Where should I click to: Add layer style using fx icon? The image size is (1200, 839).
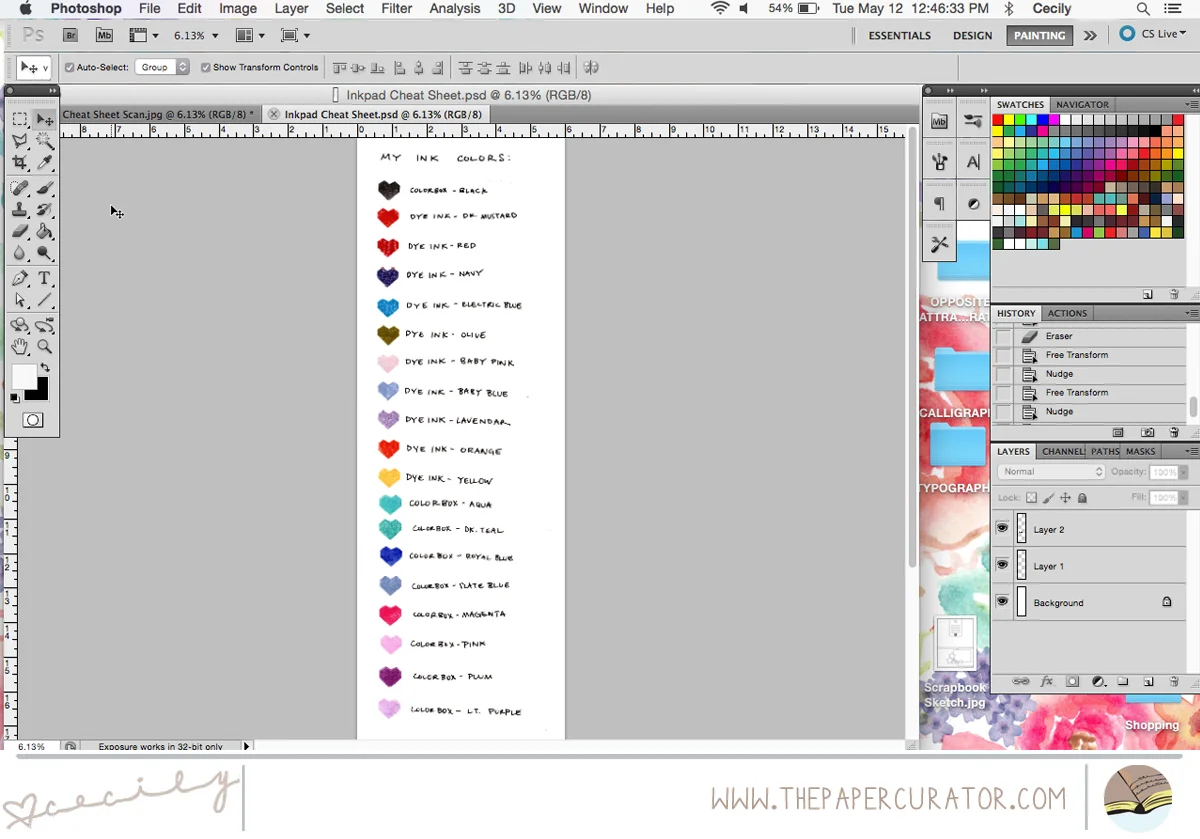click(x=1047, y=681)
